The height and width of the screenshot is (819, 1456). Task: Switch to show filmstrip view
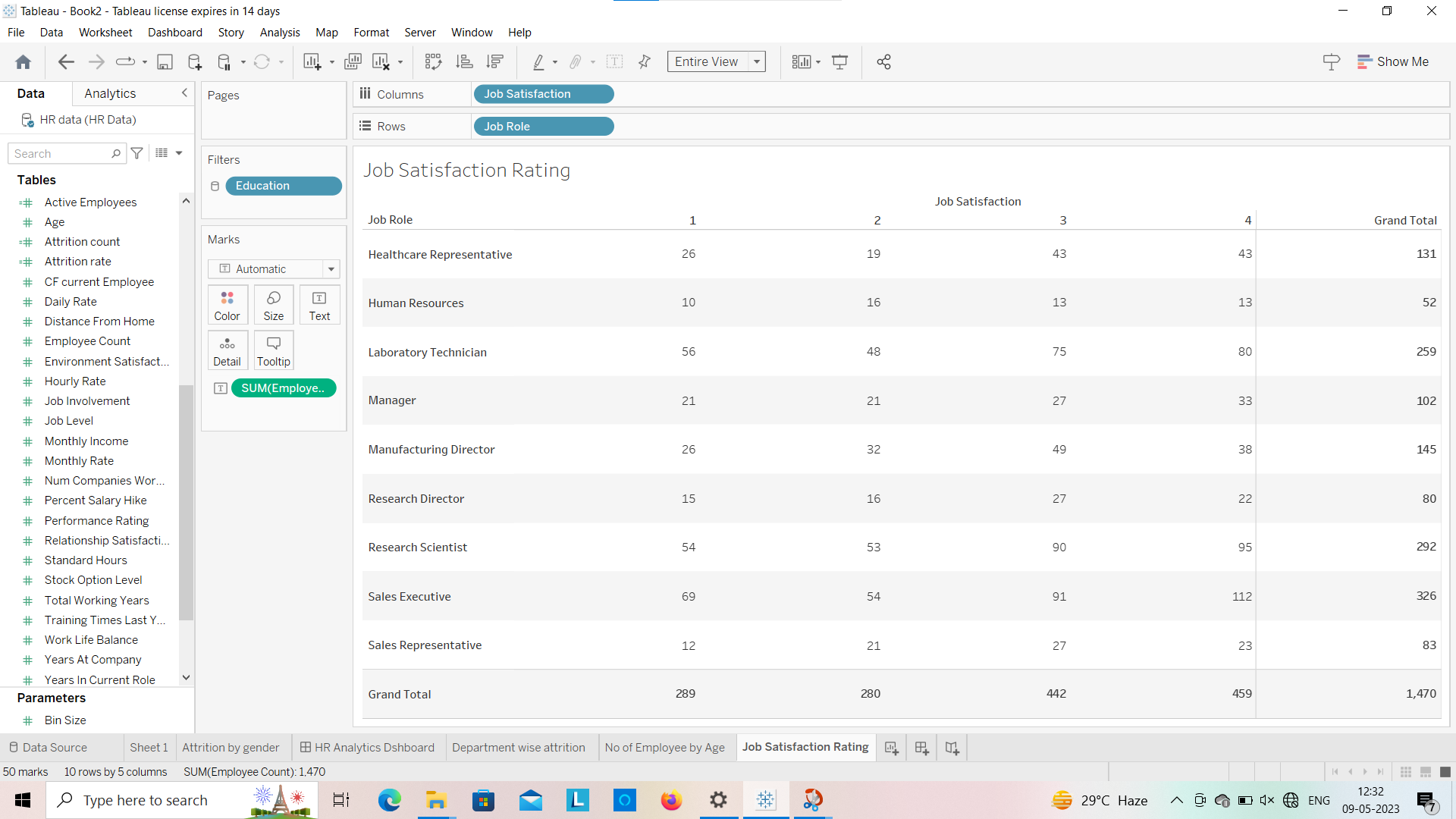pos(1426,772)
